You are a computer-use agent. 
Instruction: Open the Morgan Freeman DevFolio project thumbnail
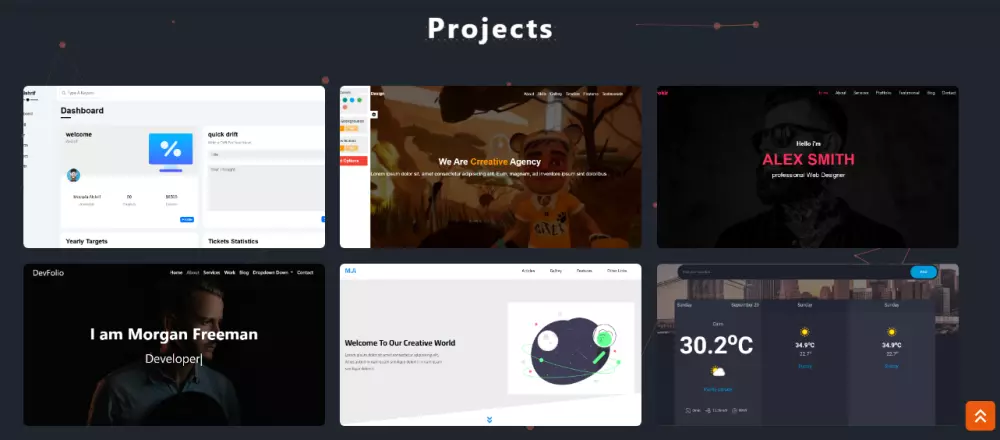[174, 345]
